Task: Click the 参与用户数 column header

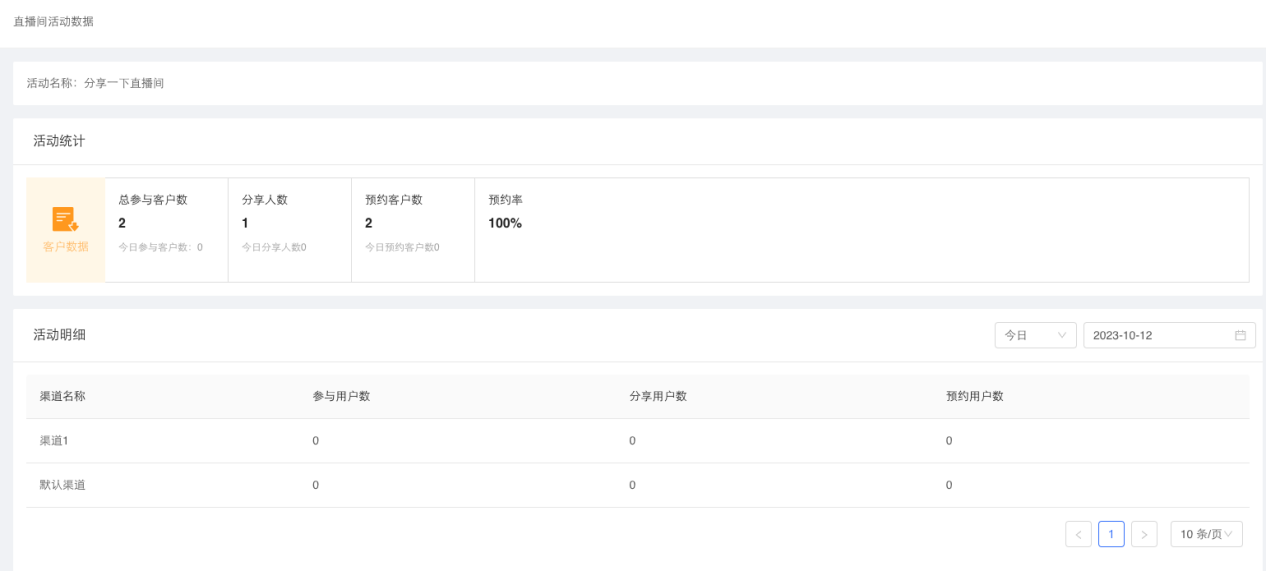Action: 341,396
